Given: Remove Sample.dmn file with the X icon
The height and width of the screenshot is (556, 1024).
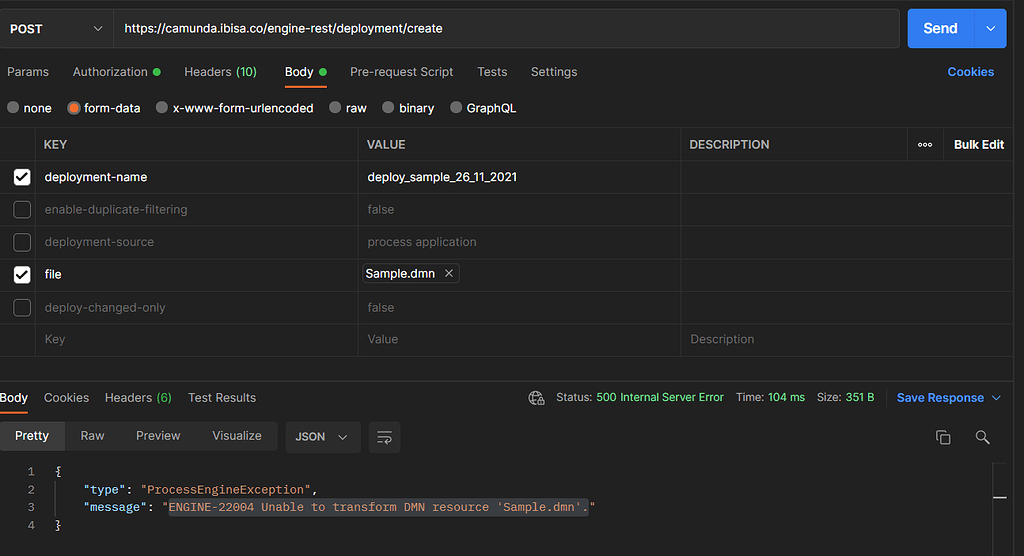Looking at the screenshot, I should [449, 273].
